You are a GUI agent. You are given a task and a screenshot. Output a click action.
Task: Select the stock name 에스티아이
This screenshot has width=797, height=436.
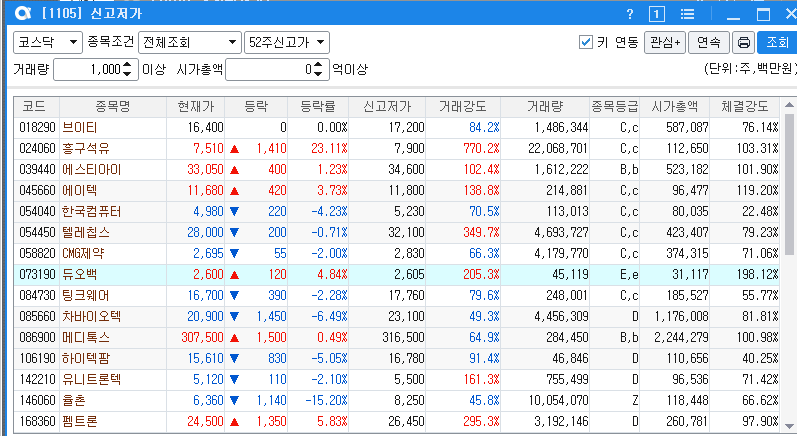point(91,169)
